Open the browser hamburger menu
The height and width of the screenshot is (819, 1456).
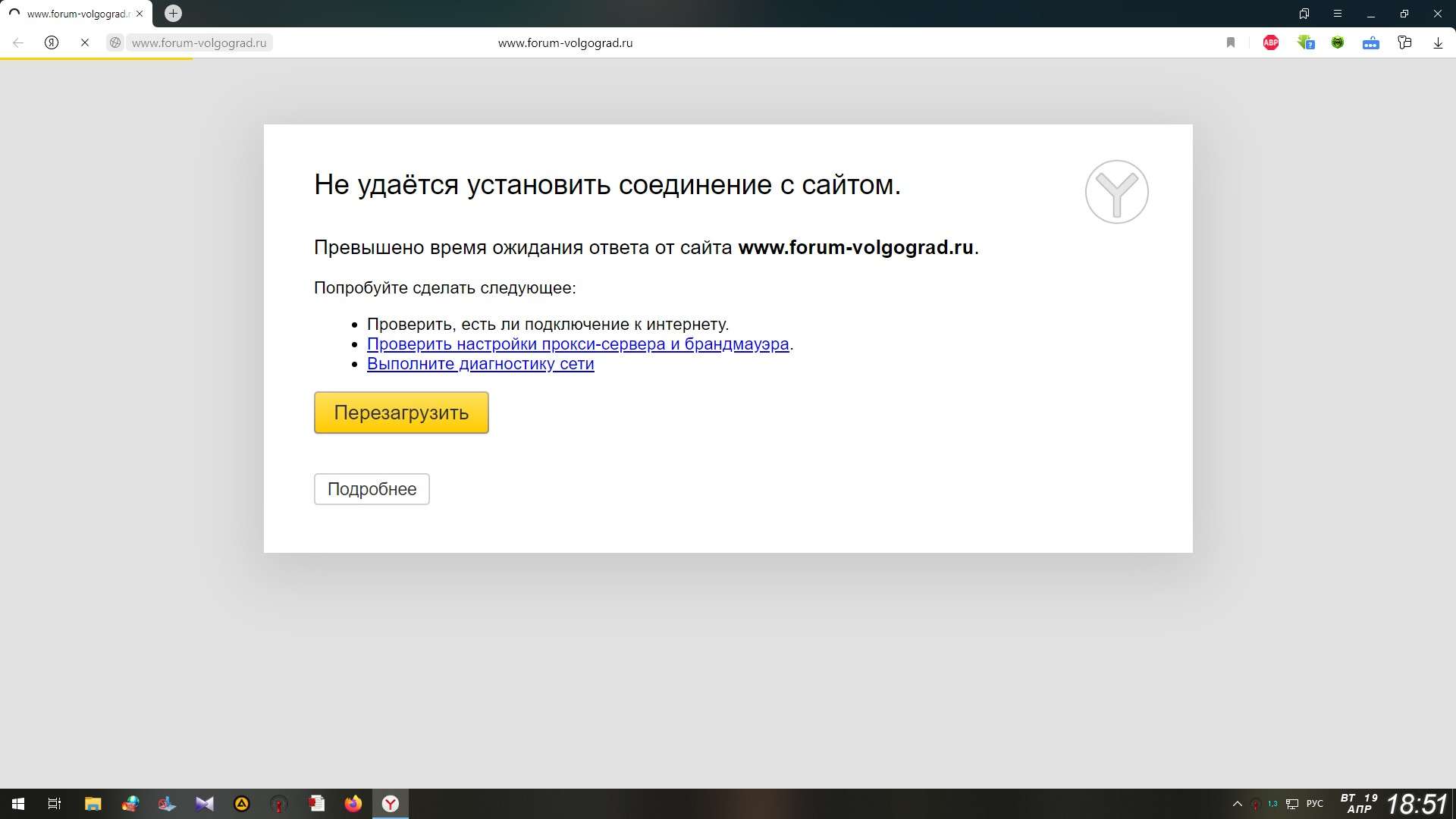pos(1338,14)
